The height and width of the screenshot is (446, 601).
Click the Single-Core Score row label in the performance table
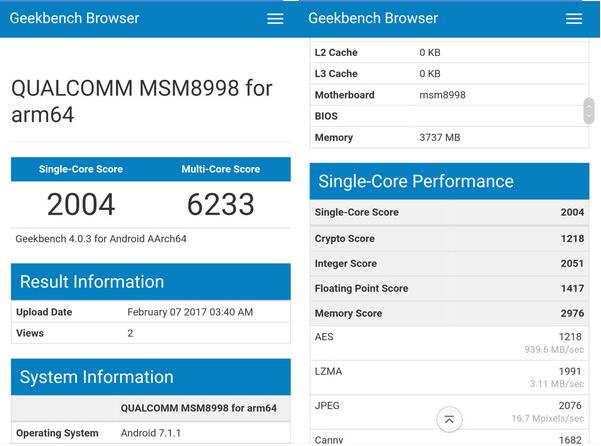(x=356, y=212)
